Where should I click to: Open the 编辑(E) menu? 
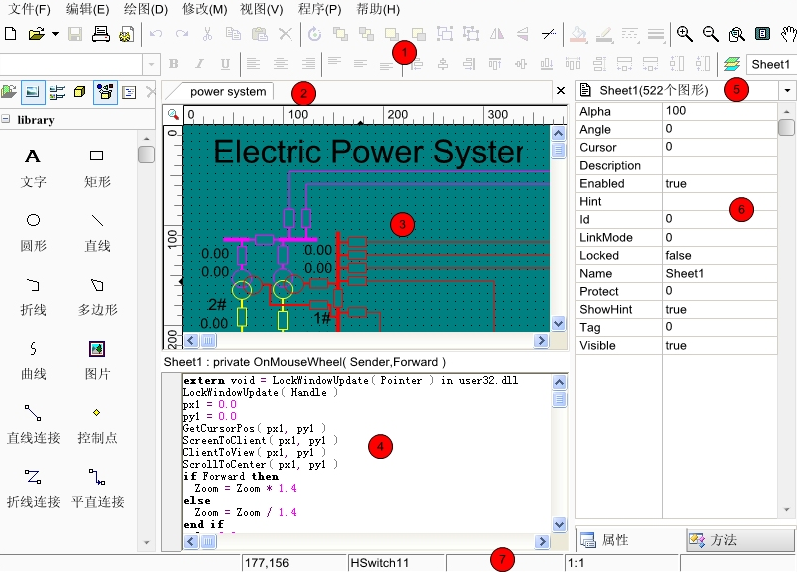click(x=88, y=9)
